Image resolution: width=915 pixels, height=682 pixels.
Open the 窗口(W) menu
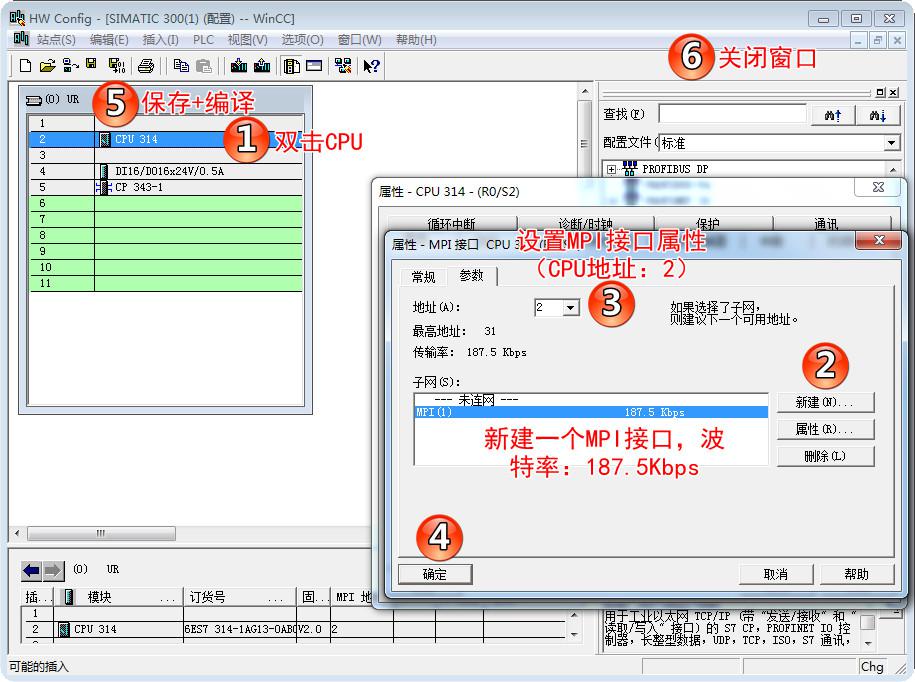[x=359, y=40]
